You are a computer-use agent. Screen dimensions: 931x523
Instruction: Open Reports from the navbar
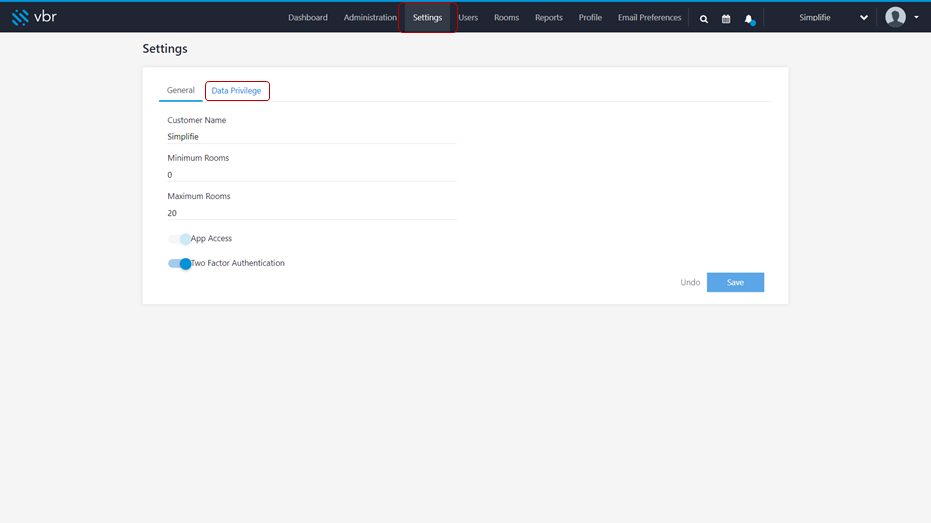549,17
